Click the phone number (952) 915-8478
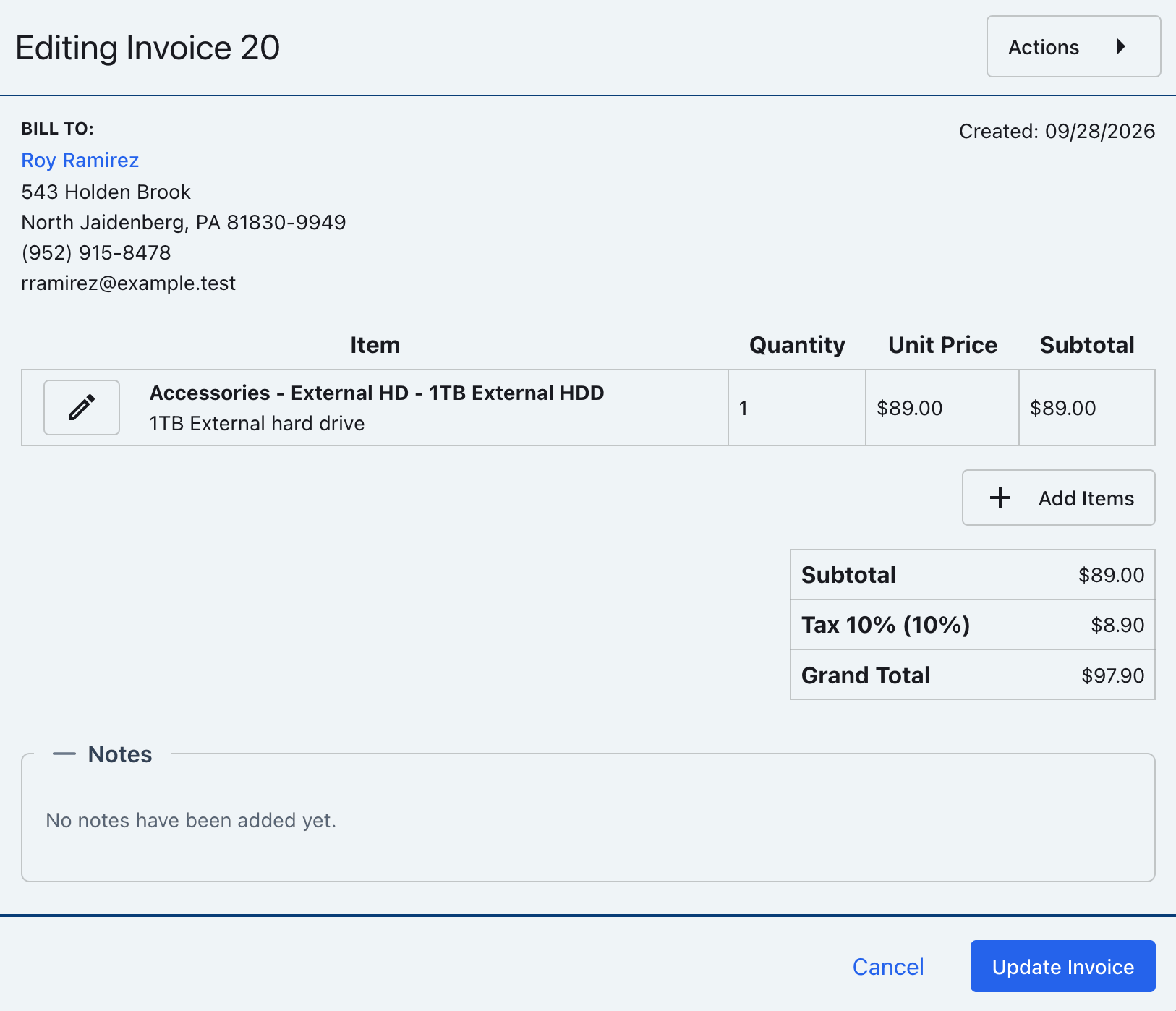The height and width of the screenshot is (1011, 1176). (x=96, y=252)
